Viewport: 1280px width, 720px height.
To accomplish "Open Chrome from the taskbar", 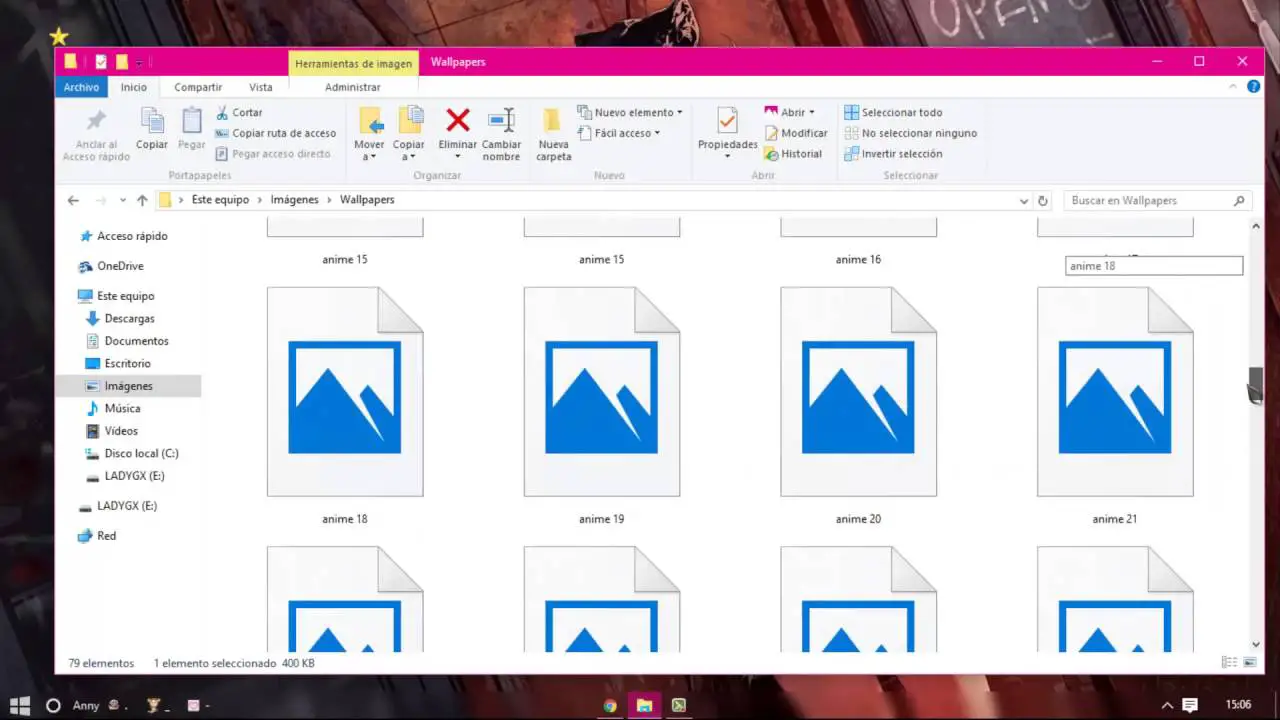I will point(610,705).
